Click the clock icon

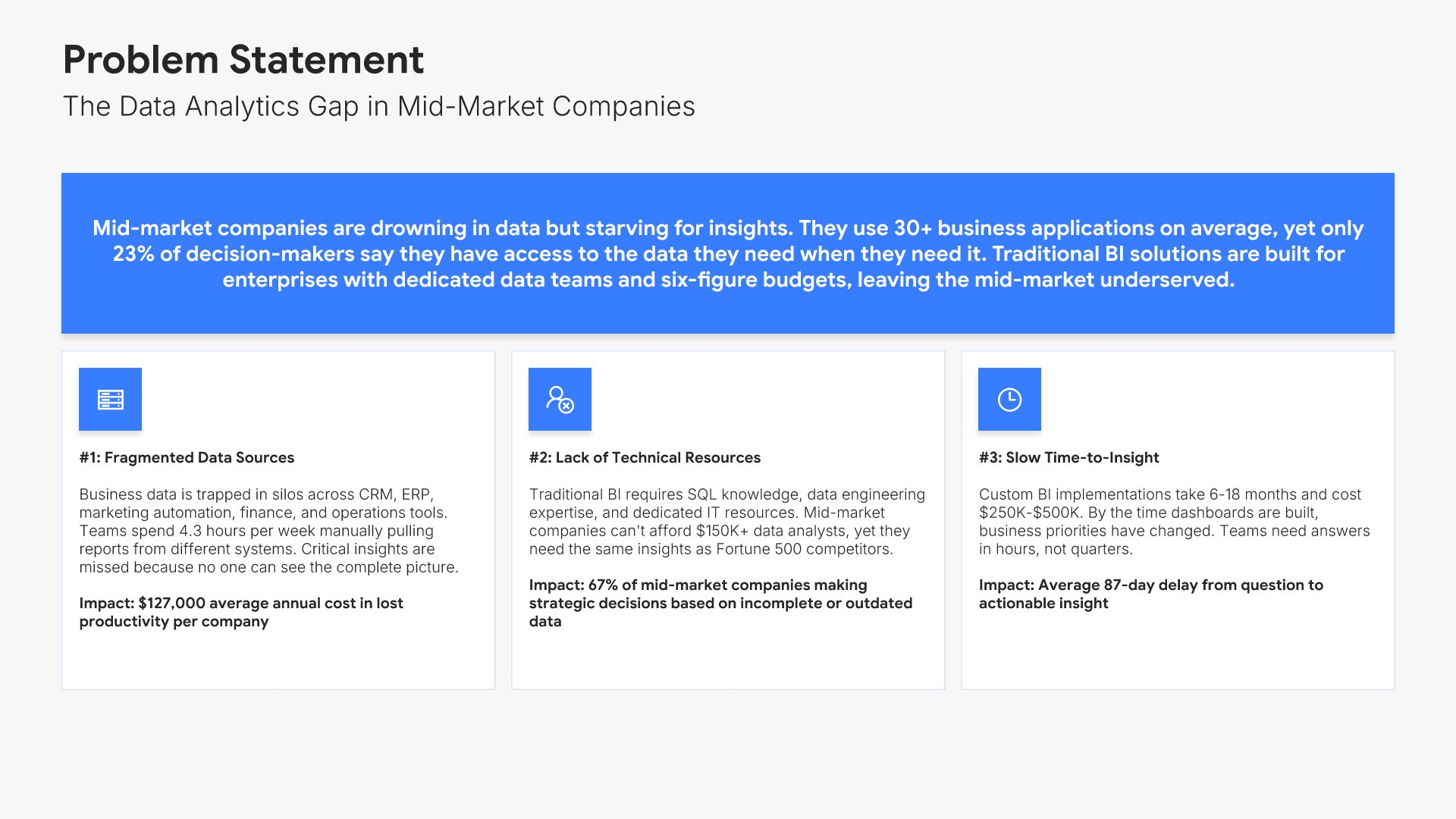(x=1009, y=400)
